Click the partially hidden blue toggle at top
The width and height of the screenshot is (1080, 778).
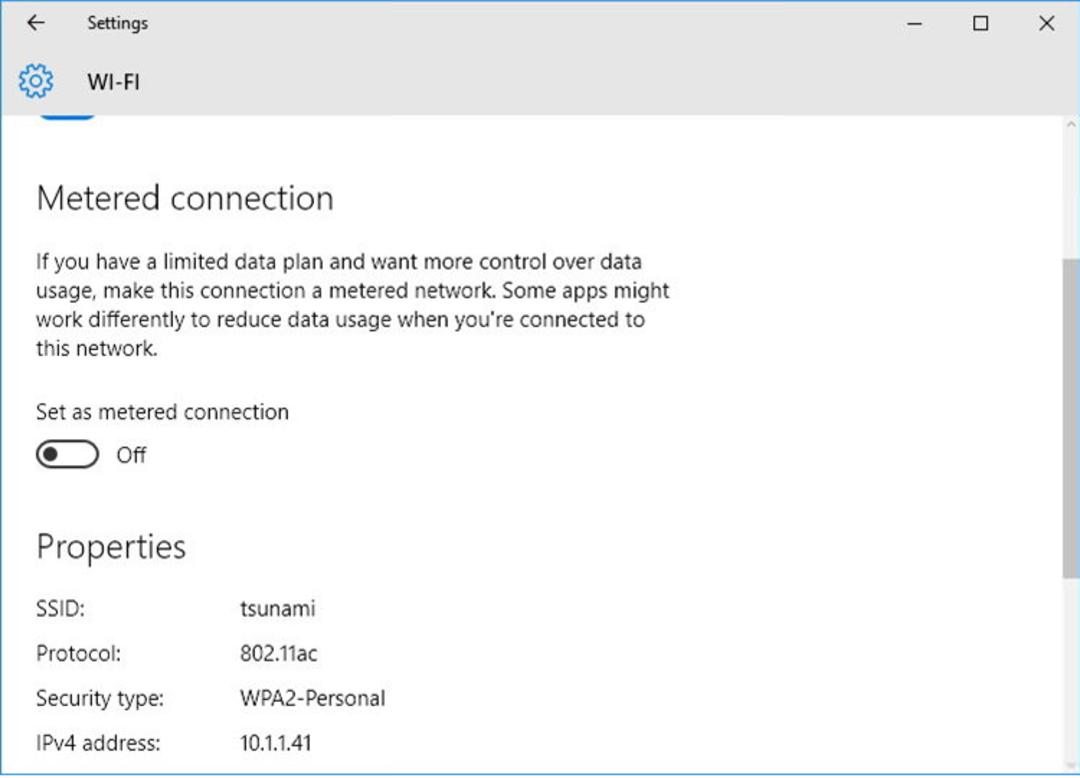click(x=67, y=117)
